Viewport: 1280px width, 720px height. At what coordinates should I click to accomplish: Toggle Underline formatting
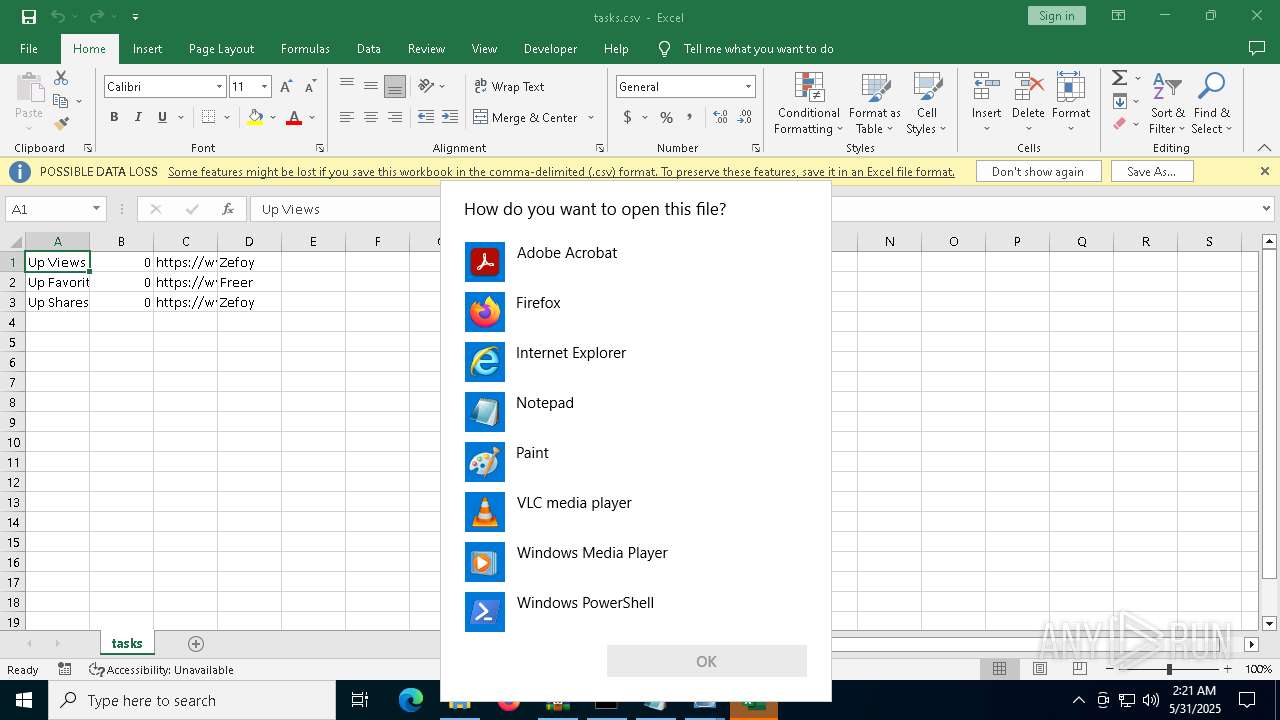click(162, 117)
